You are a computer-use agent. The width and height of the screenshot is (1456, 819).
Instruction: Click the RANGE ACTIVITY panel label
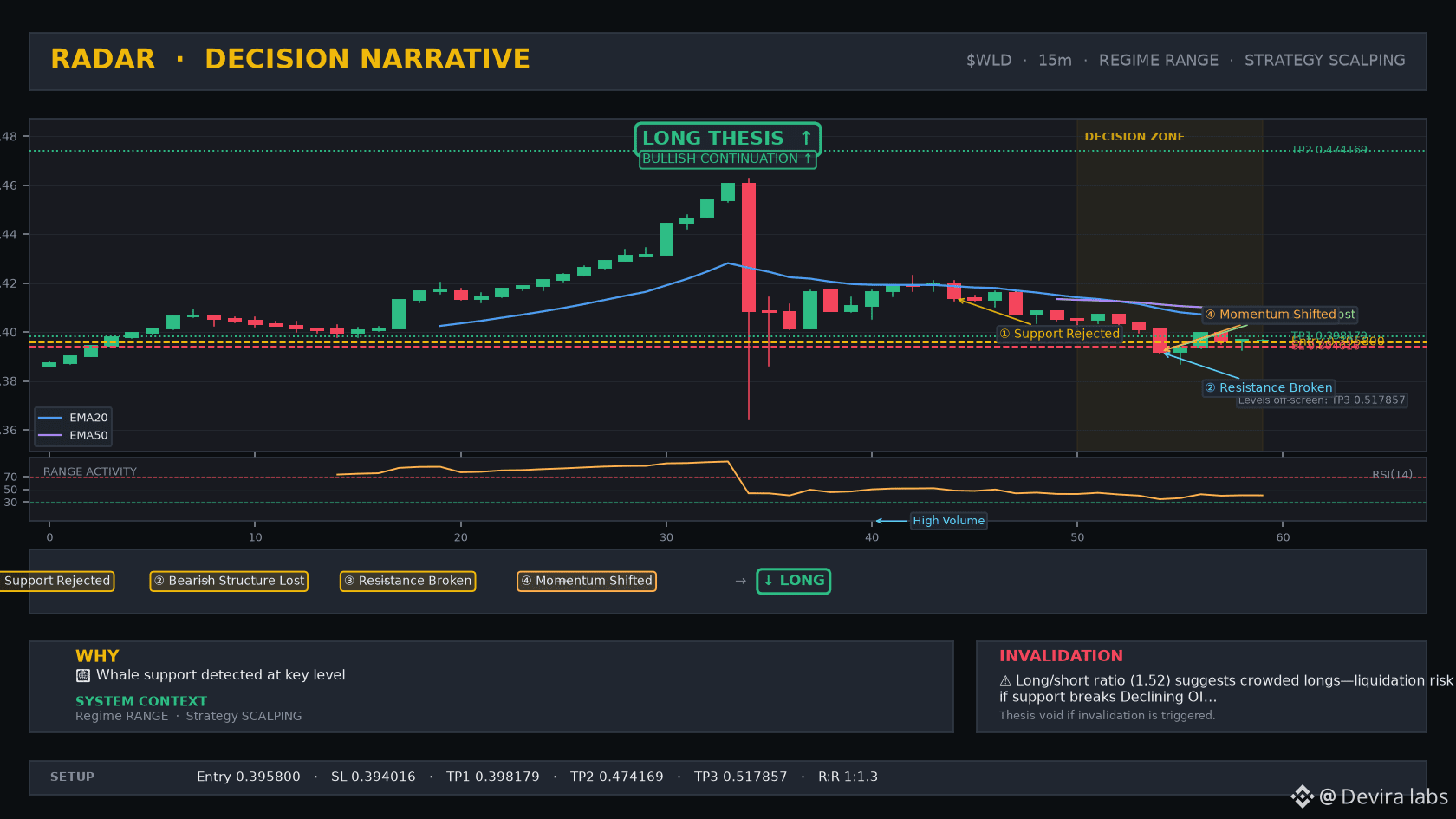(90, 472)
